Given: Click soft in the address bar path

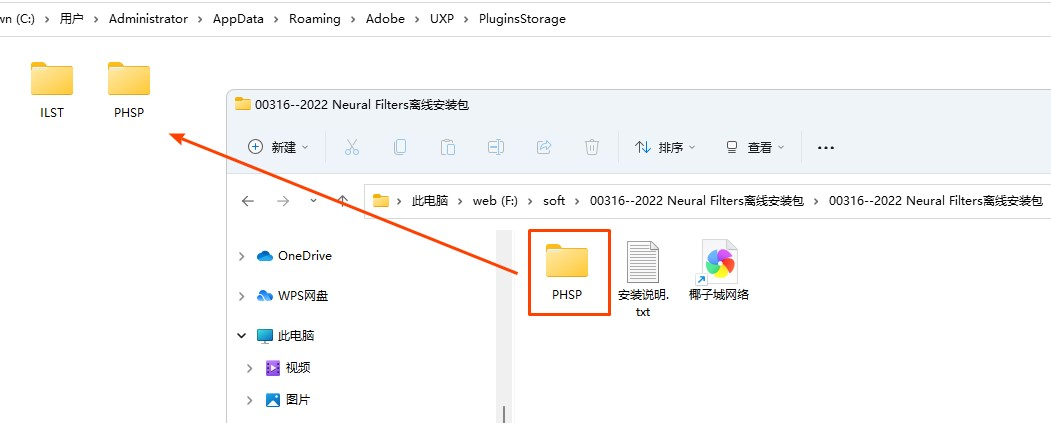Looking at the screenshot, I should pos(554,200).
